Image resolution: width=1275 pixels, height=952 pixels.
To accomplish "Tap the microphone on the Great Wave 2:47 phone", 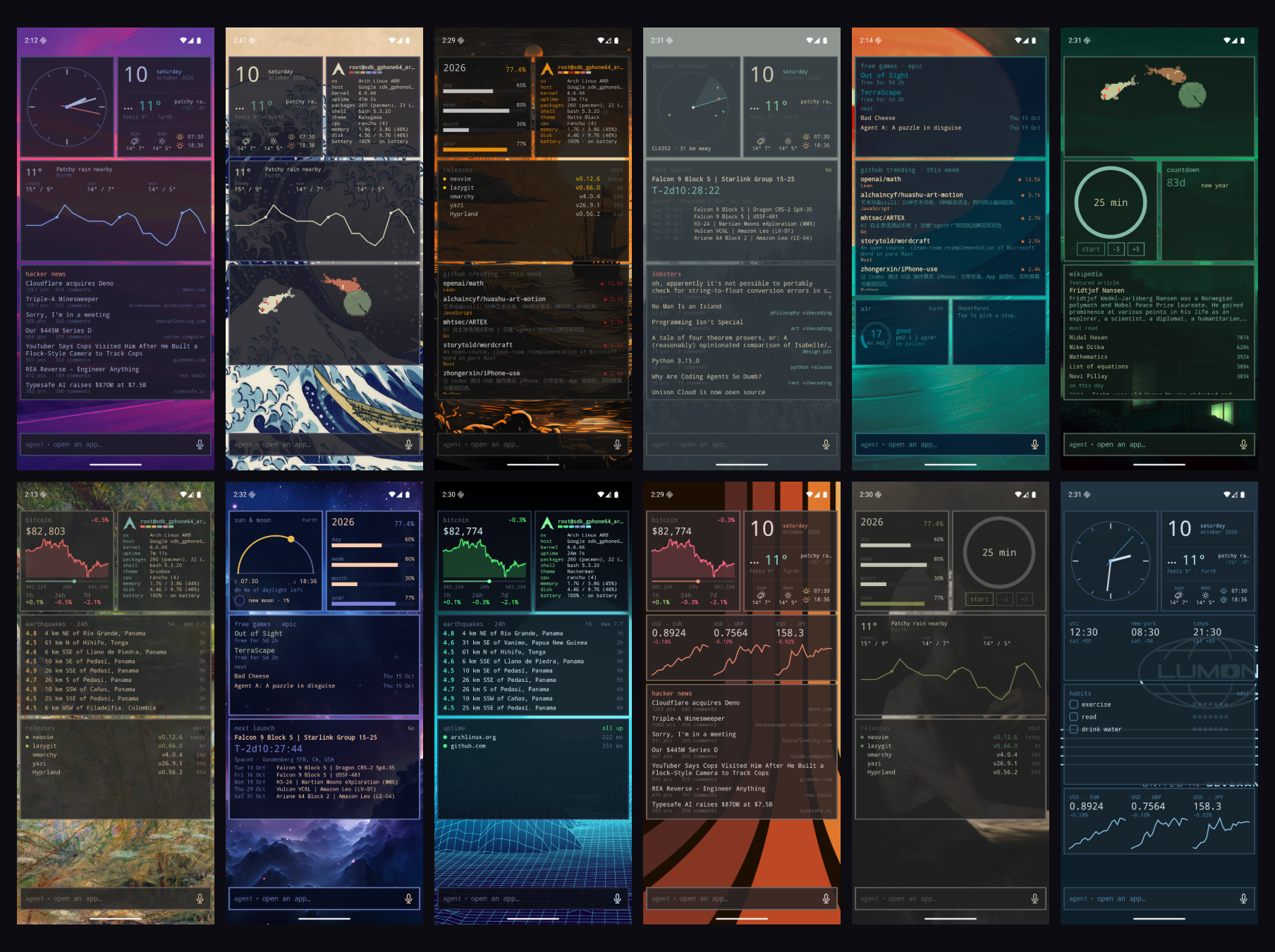I will coord(408,444).
